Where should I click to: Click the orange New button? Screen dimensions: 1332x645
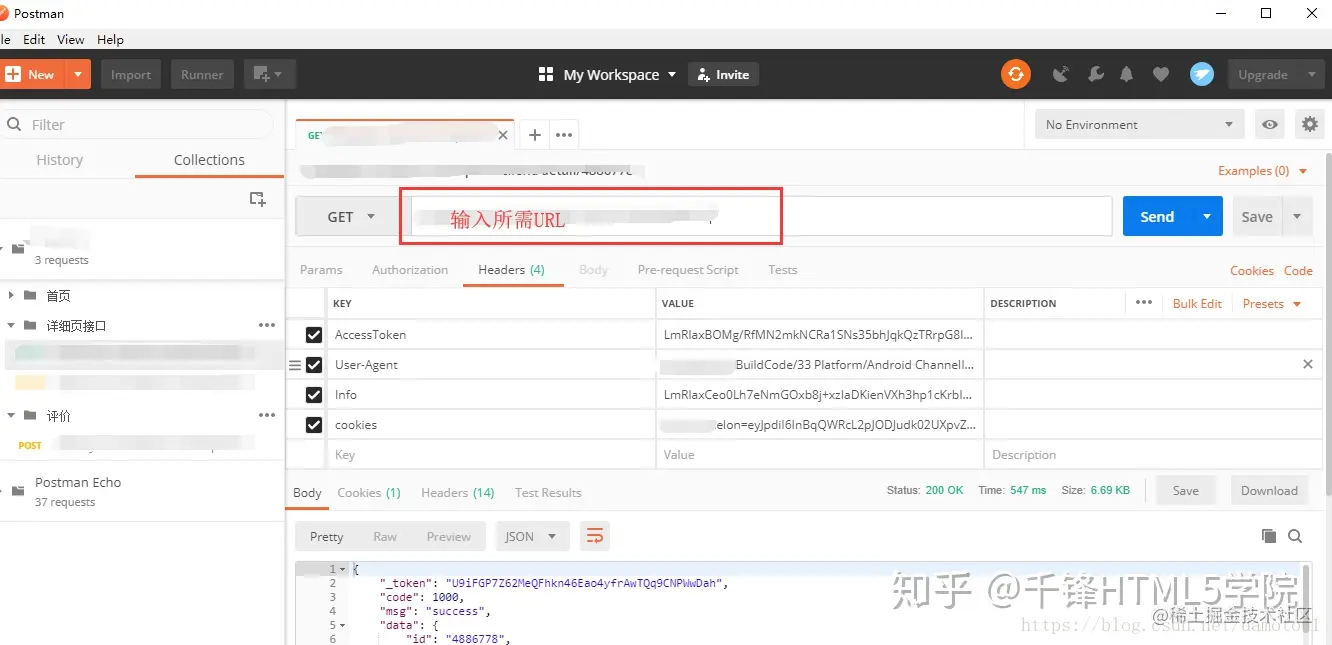(x=32, y=75)
